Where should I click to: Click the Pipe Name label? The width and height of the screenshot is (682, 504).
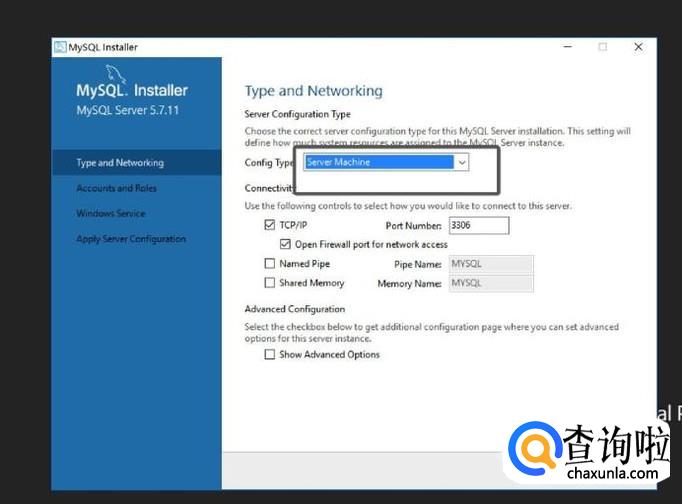pyautogui.click(x=418, y=264)
